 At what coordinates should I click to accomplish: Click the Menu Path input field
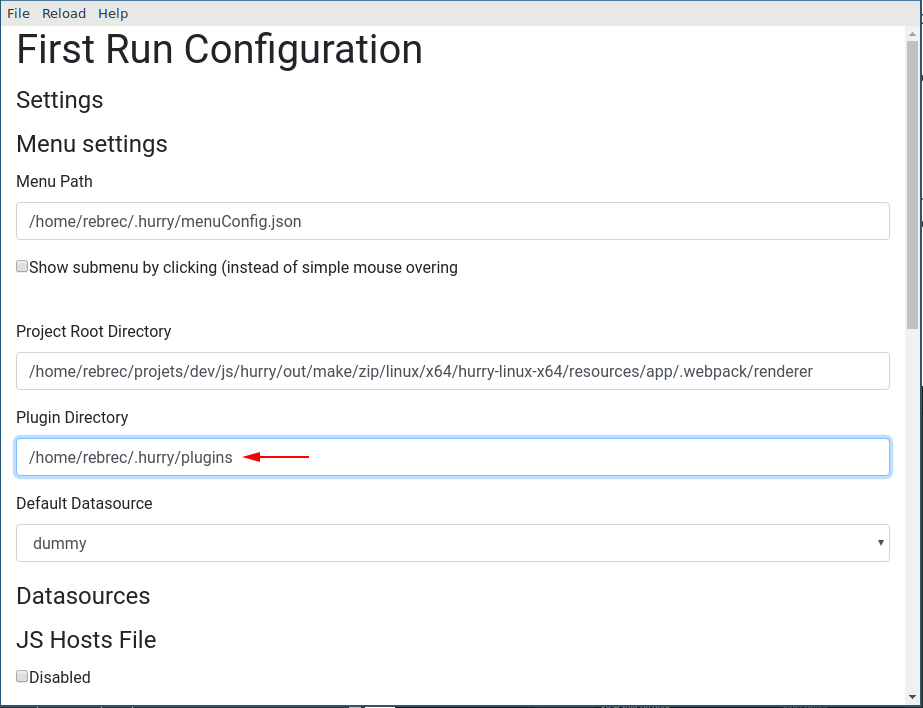(x=452, y=221)
